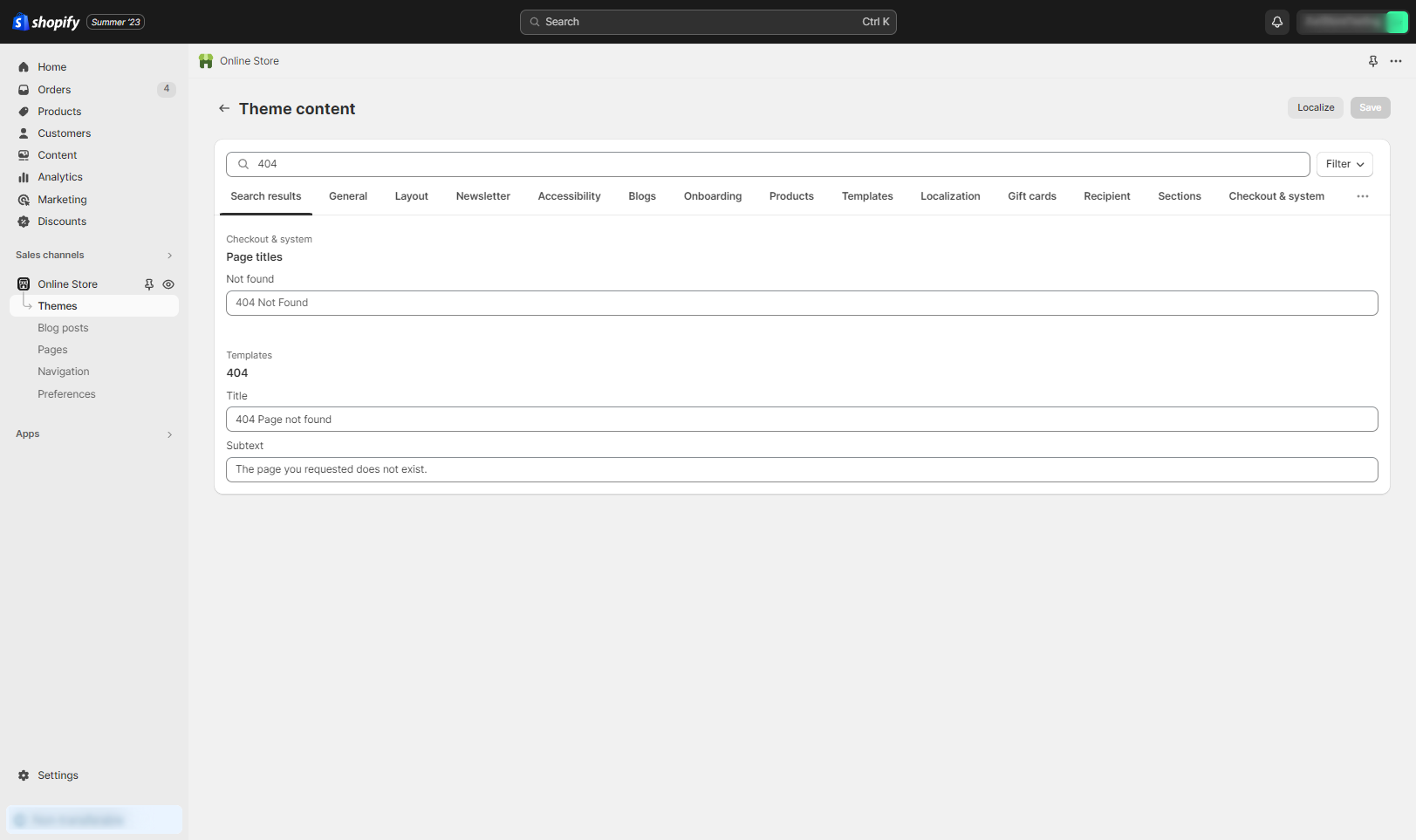Viewport: 1416px width, 840px height.
Task: Click the Localize button
Action: point(1316,107)
